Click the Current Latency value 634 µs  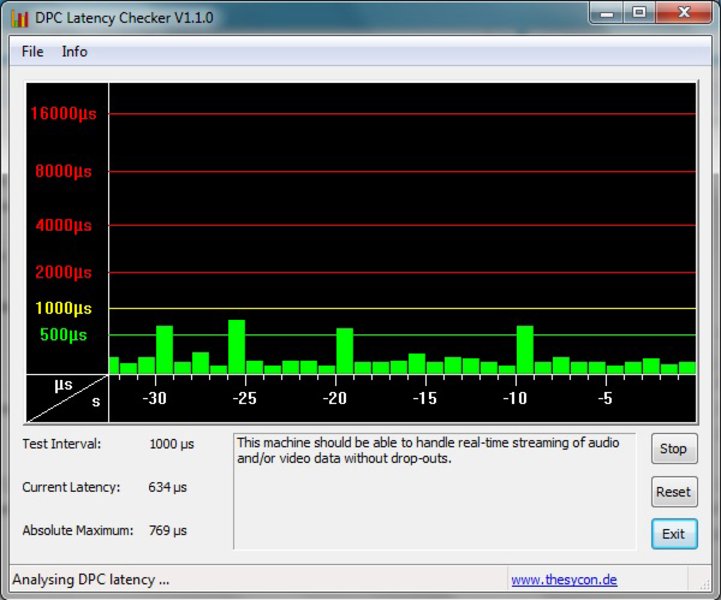coord(167,487)
